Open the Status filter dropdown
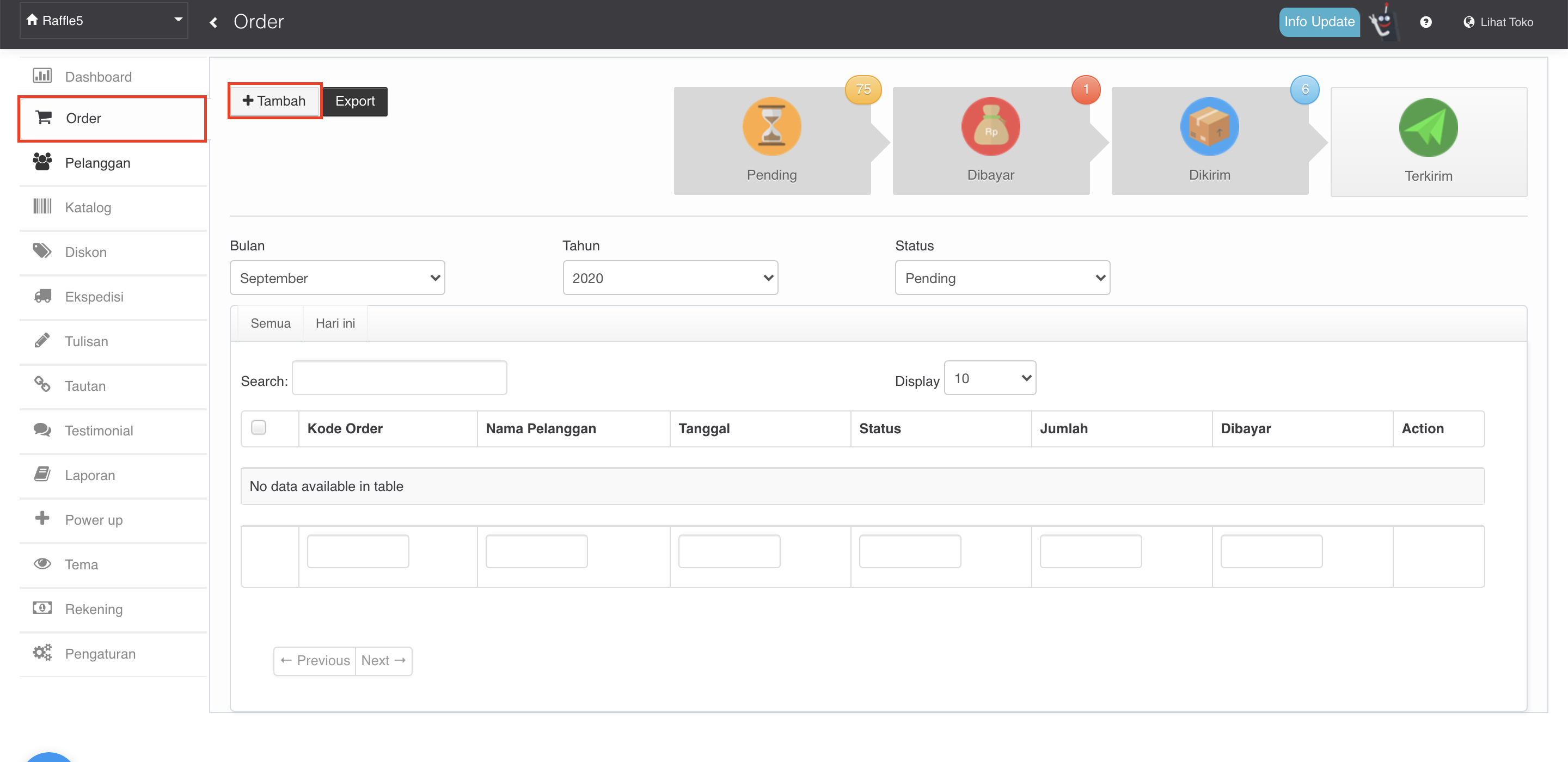1568x762 pixels. tap(1002, 278)
